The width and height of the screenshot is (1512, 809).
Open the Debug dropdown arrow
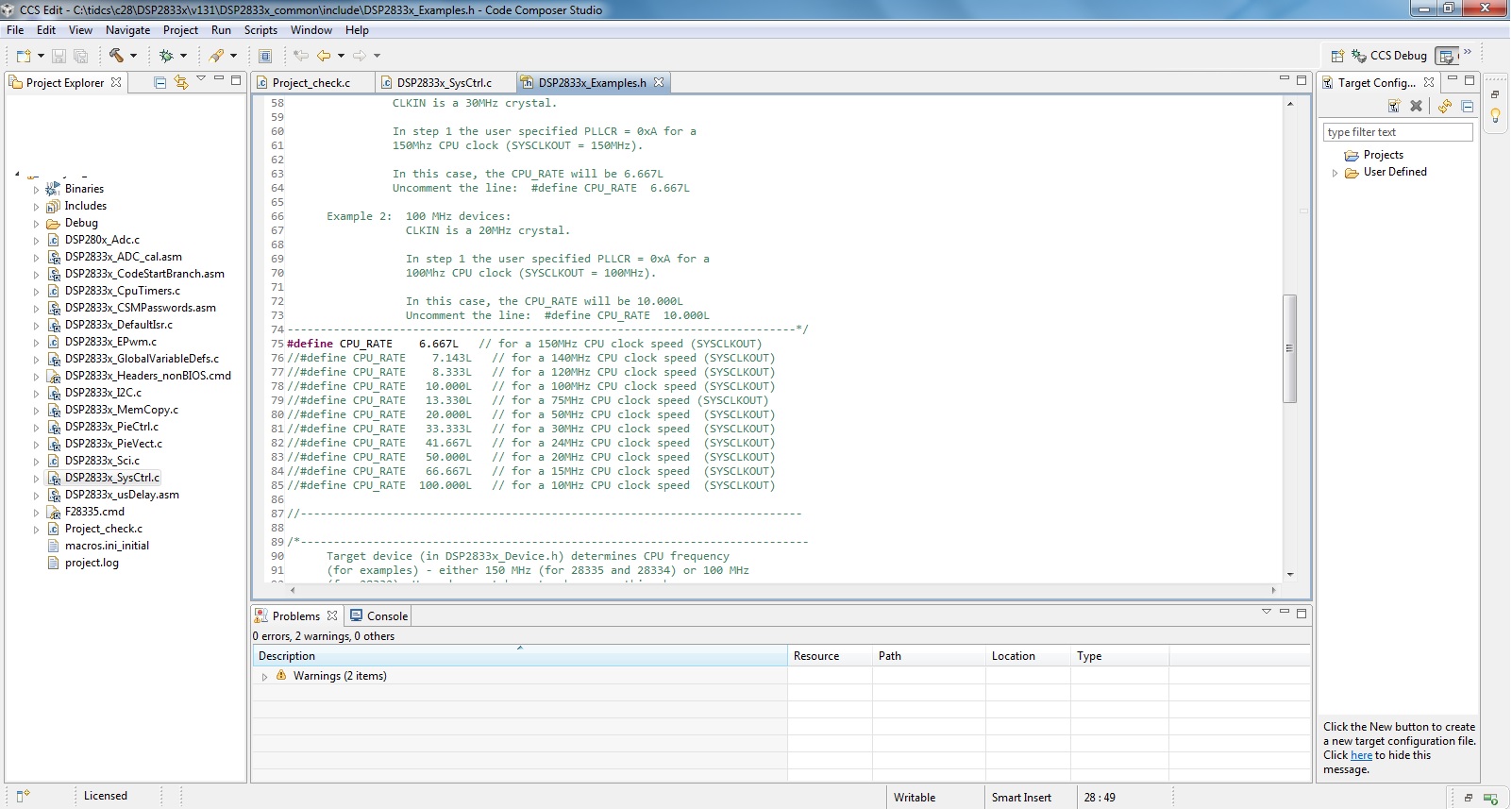pos(183,56)
